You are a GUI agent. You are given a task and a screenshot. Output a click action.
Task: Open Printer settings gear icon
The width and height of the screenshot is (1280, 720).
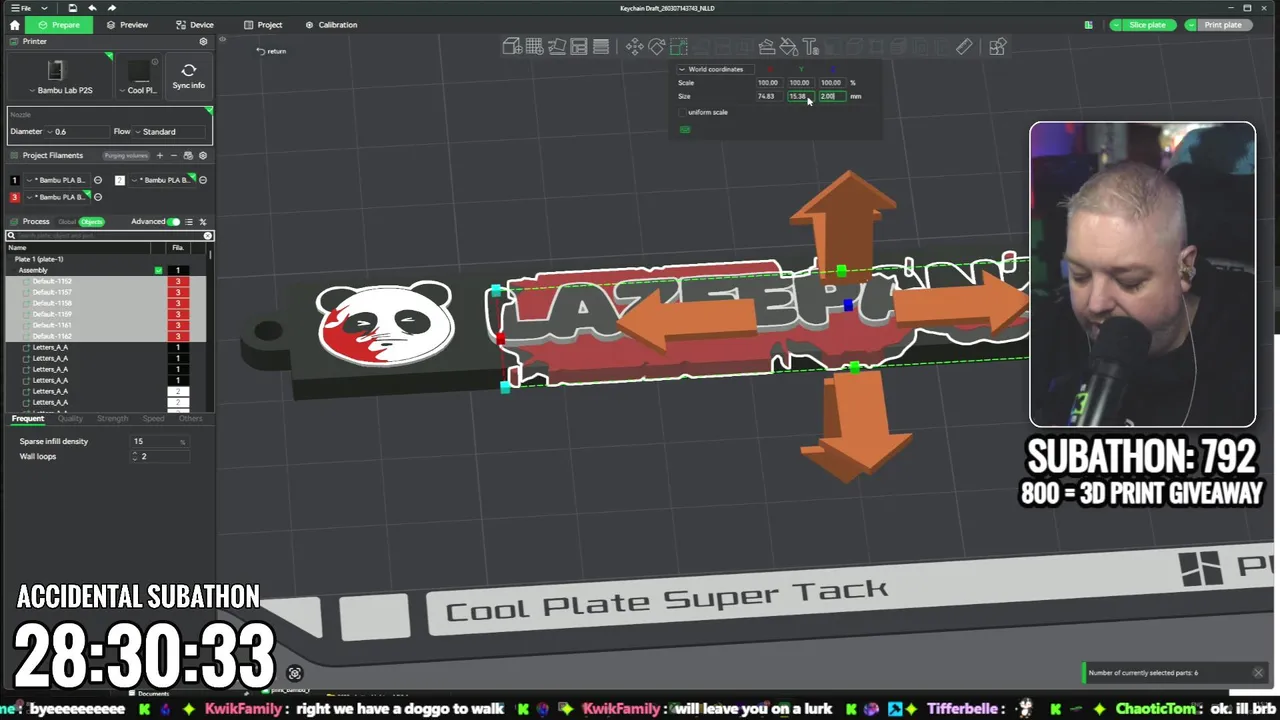pos(203,42)
